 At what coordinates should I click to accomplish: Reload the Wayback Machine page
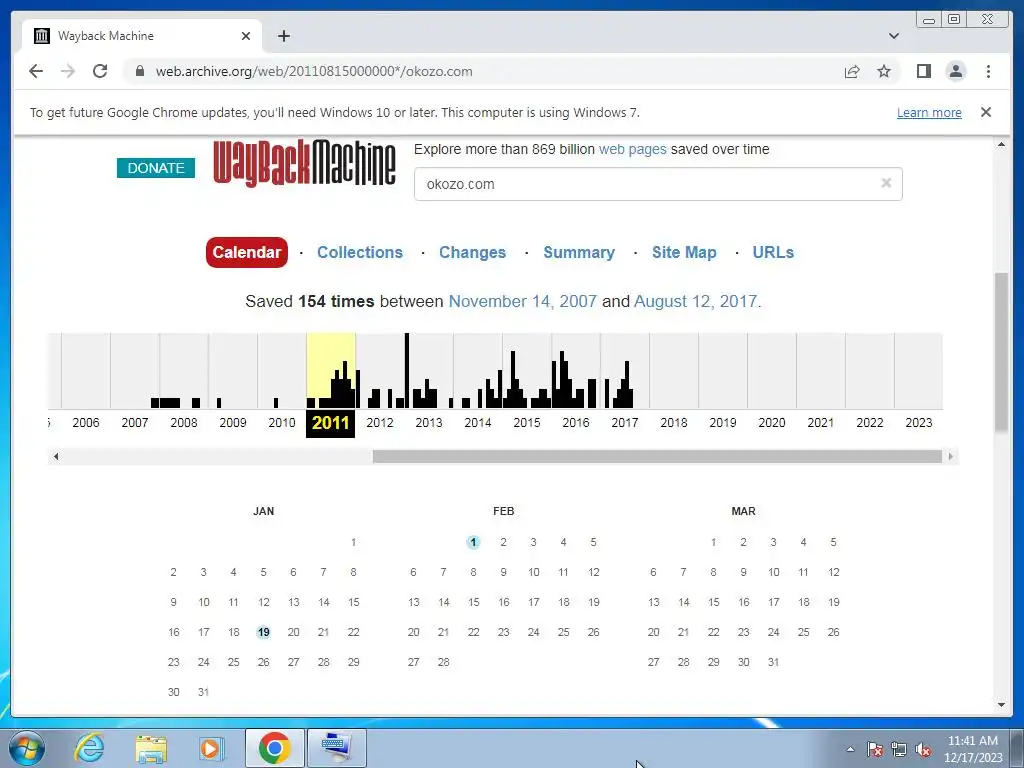pyautogui.click(x=100, y=71)
